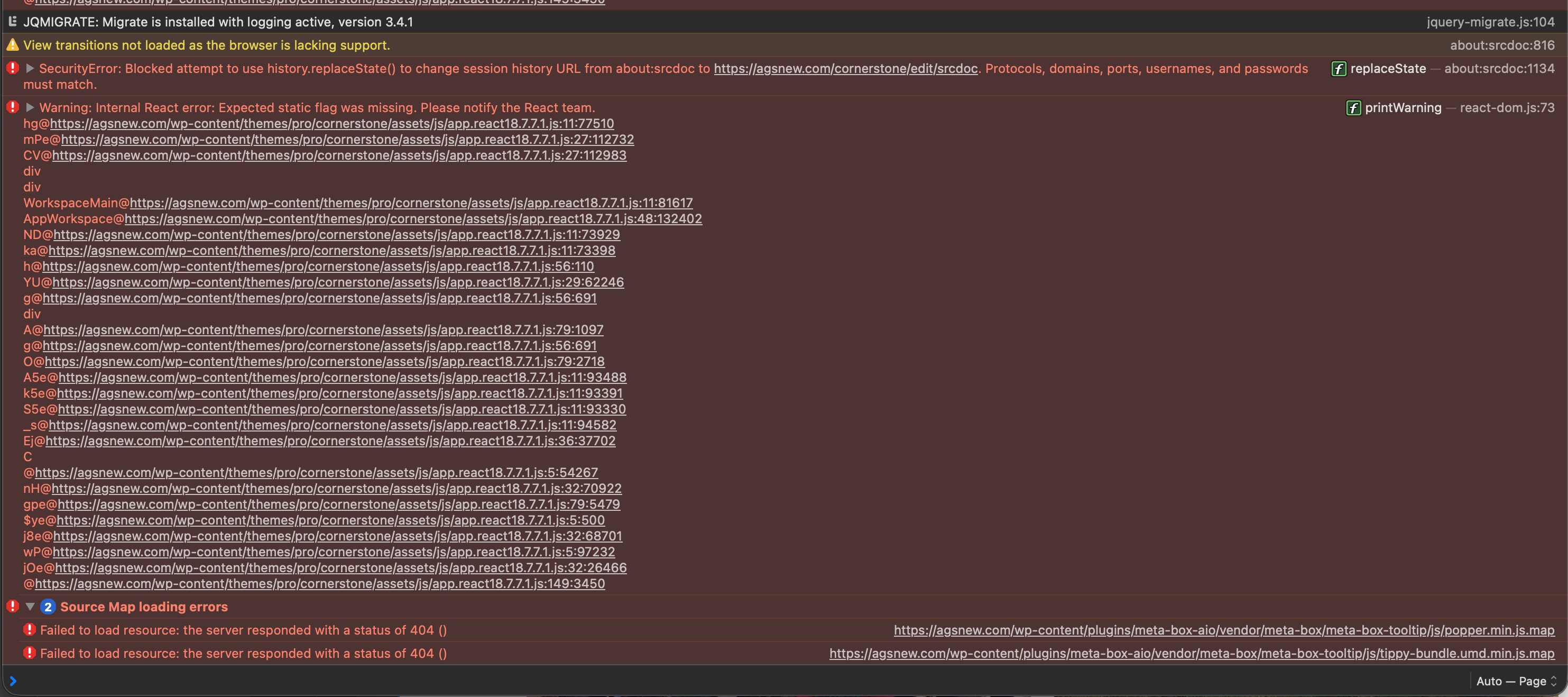
Task: Expand the Internal React error warning
Action: coord(30,107)
